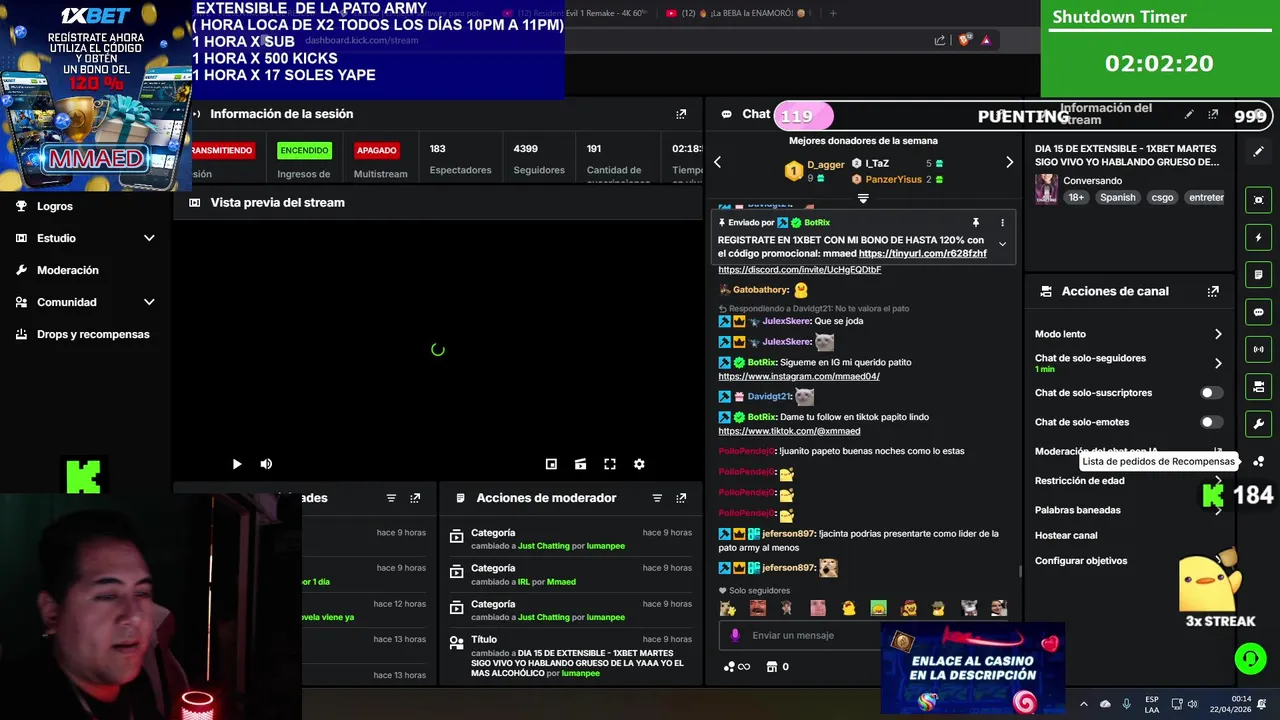This screenshot has width=1280, height=720.
Task: Filter the activity feed panel
Action: point(391,498)
